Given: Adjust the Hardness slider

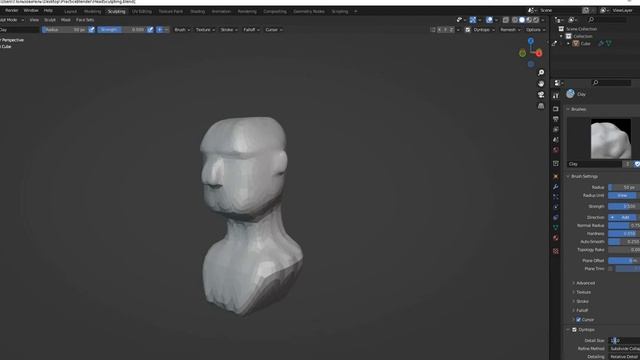Looking at the screenshot, I should pyautogui.click(x=624, y=233).
